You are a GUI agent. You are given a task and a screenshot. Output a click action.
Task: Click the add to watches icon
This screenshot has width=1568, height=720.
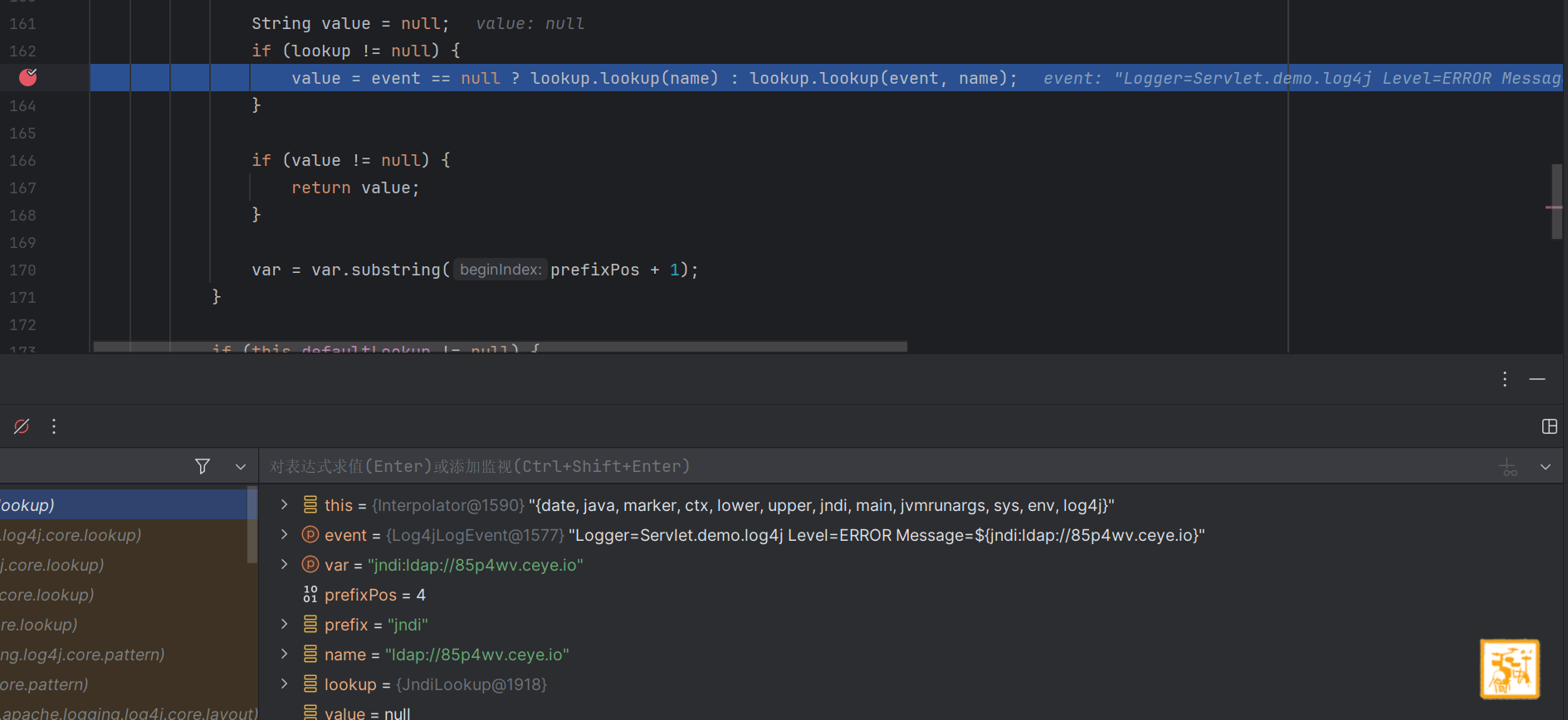(1508, 467)
